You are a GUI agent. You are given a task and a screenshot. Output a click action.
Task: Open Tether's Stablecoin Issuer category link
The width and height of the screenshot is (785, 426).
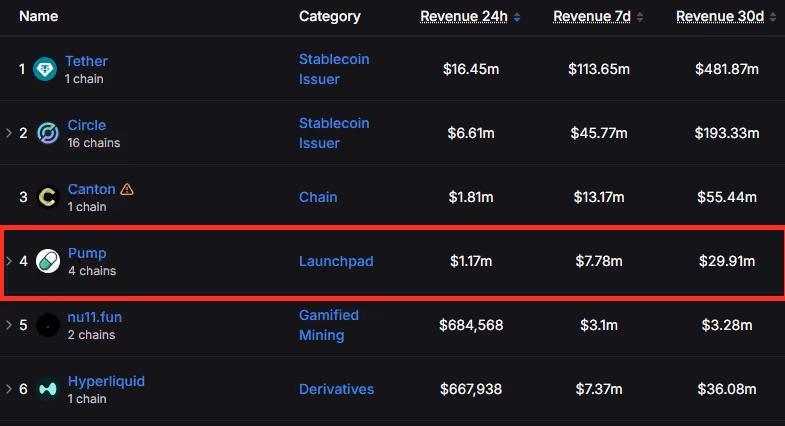[334, 69]
